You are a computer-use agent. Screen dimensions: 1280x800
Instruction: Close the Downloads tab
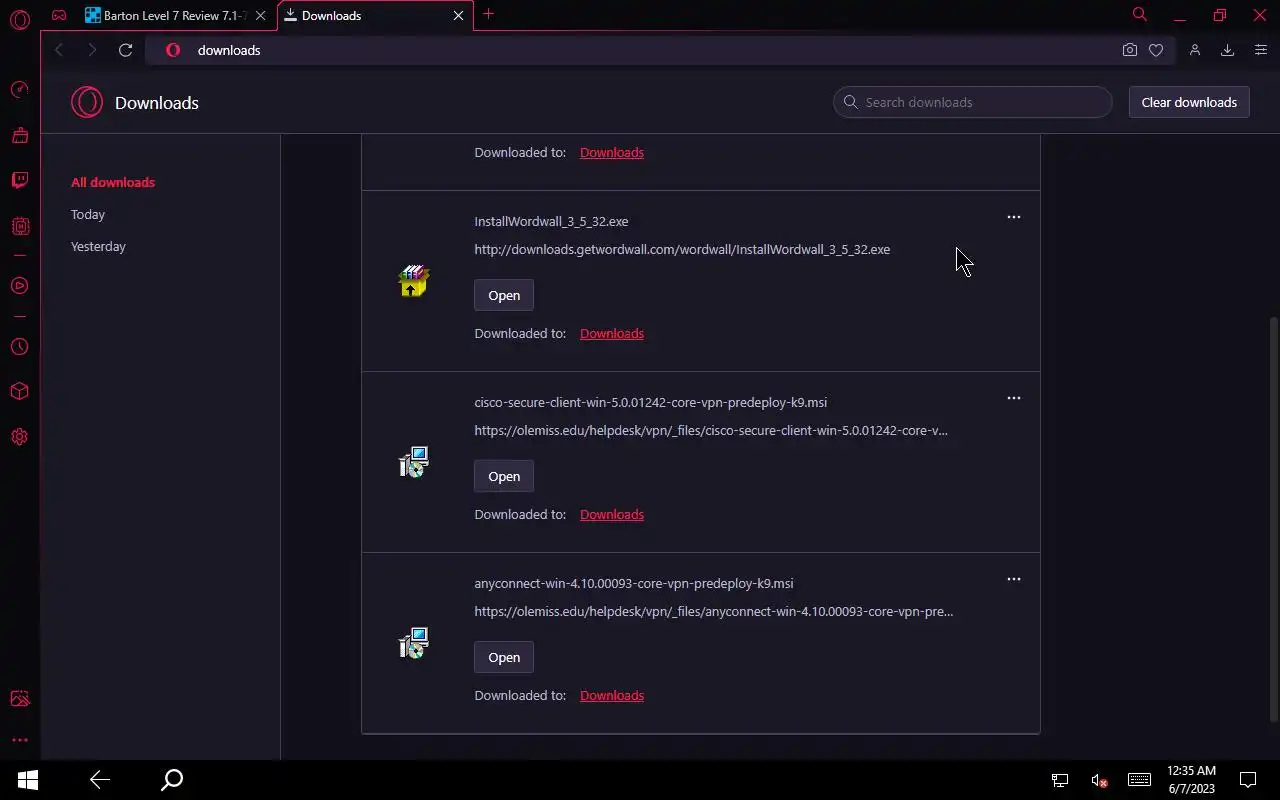tap(459, 16)
